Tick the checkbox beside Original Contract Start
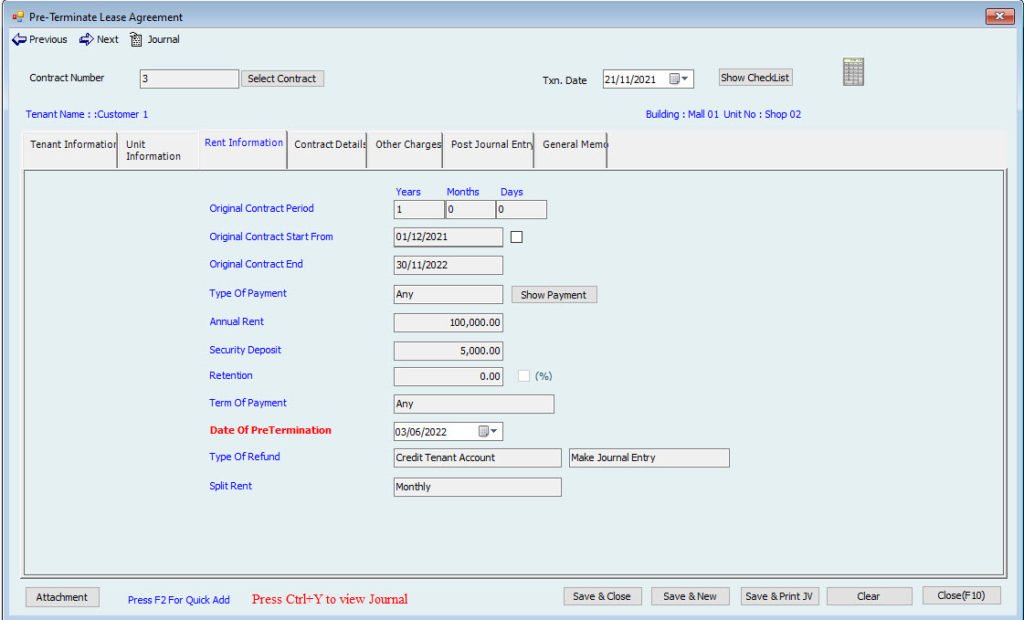The width and height of the screenshot is (1024, 620). click(517, 237)
